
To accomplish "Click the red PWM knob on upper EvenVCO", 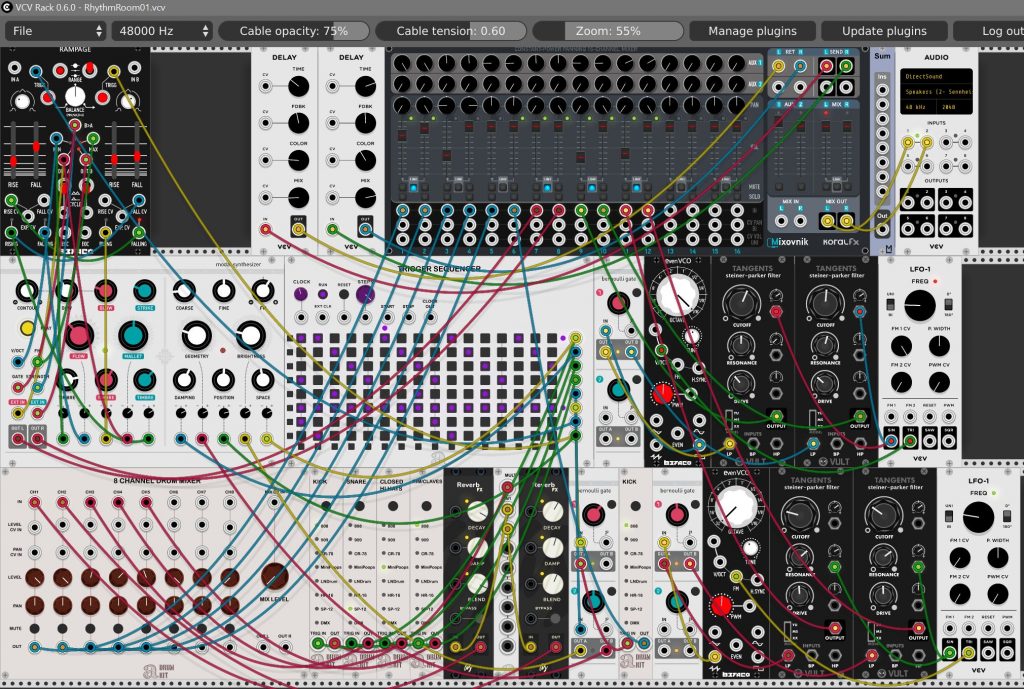I will (663, 394).
